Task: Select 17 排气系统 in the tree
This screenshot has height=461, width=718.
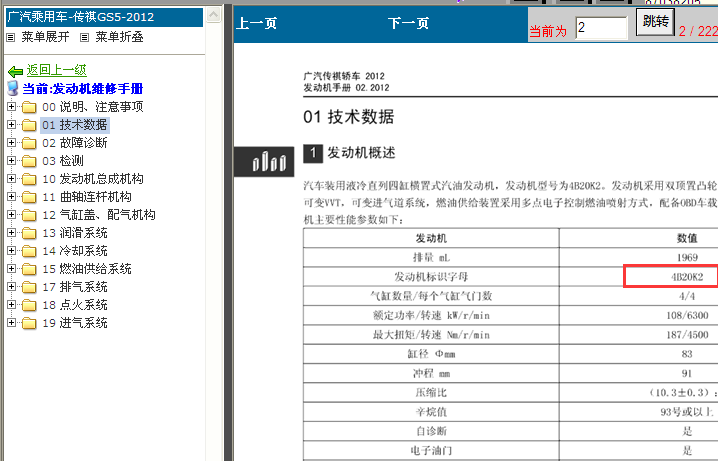Action: [x=75, y=287]
